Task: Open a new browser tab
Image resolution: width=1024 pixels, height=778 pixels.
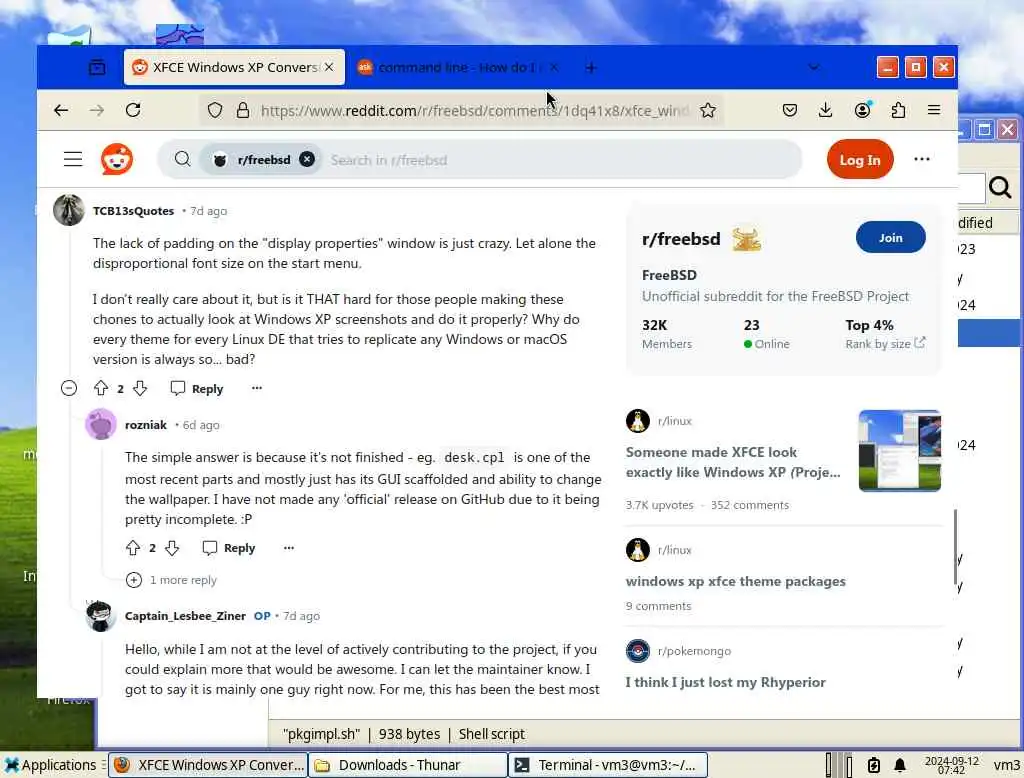Action: pyautogui.click(x=590, y=67)
